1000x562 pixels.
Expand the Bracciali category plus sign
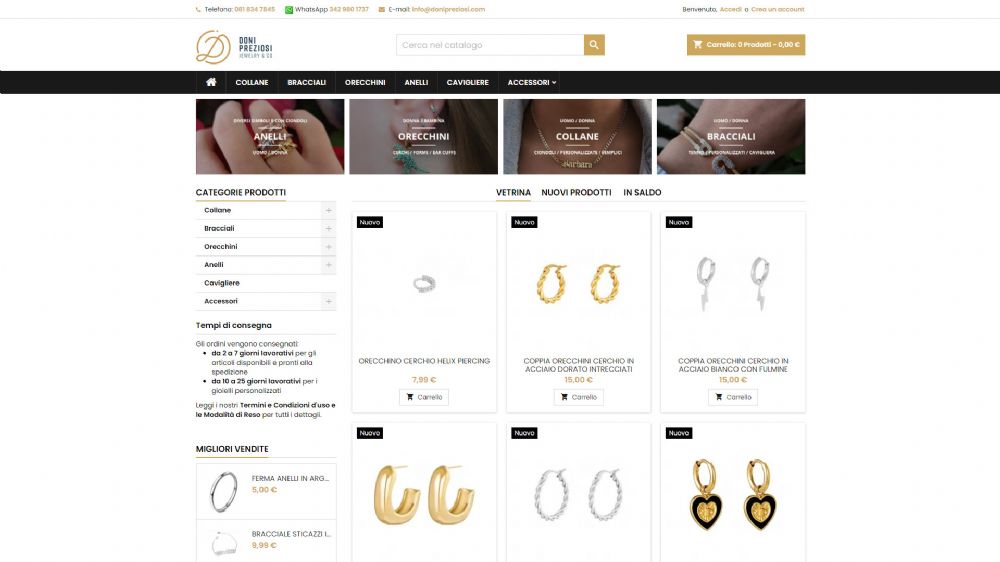[x=328, y=228]
